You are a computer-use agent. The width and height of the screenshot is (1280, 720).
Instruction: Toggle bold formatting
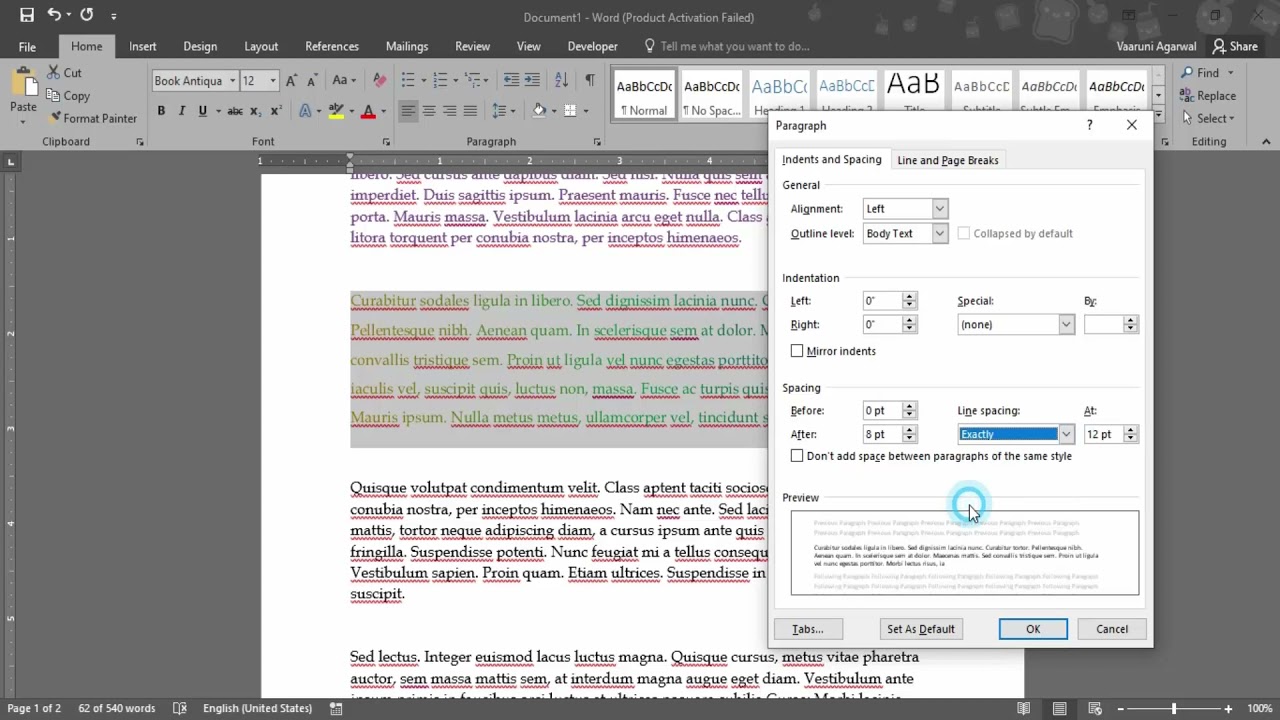point(161,111)
